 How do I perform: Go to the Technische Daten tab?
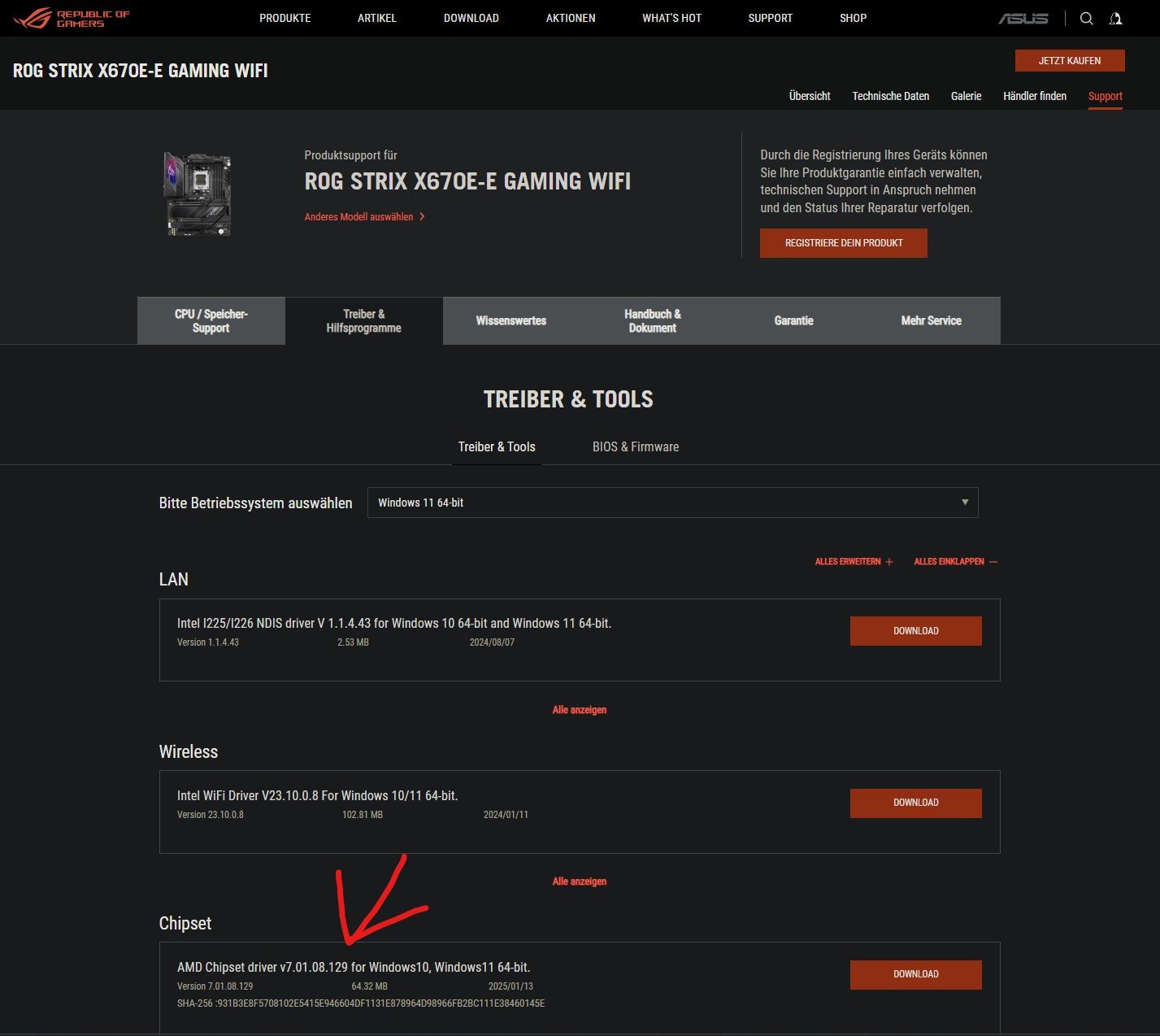tap(890, 96)
